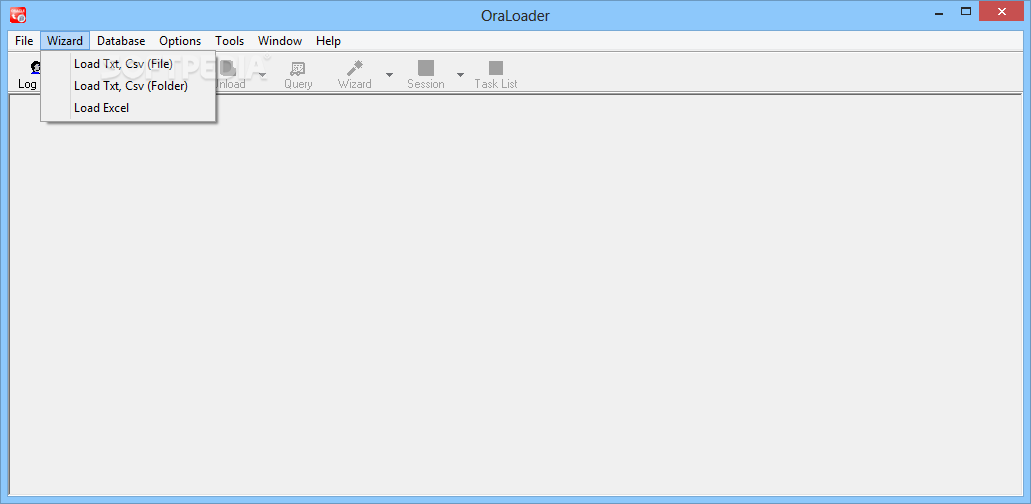Expand the dropdown arrow next to Wizard toolbar button

pos(389,74)
